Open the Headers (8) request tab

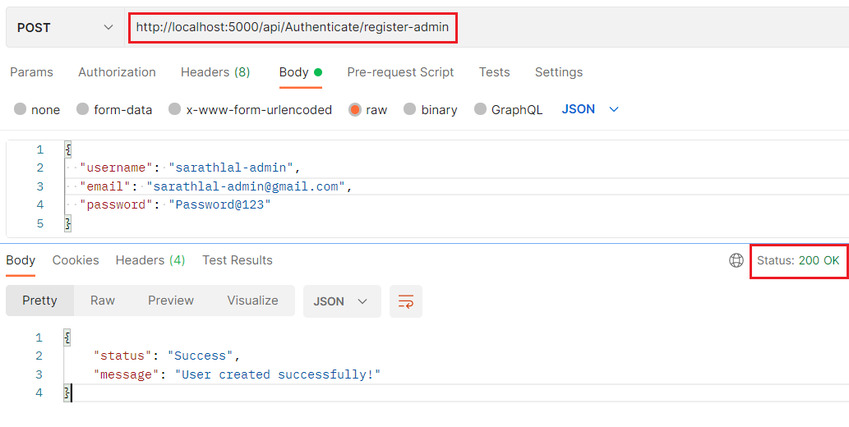click(215, 72)
